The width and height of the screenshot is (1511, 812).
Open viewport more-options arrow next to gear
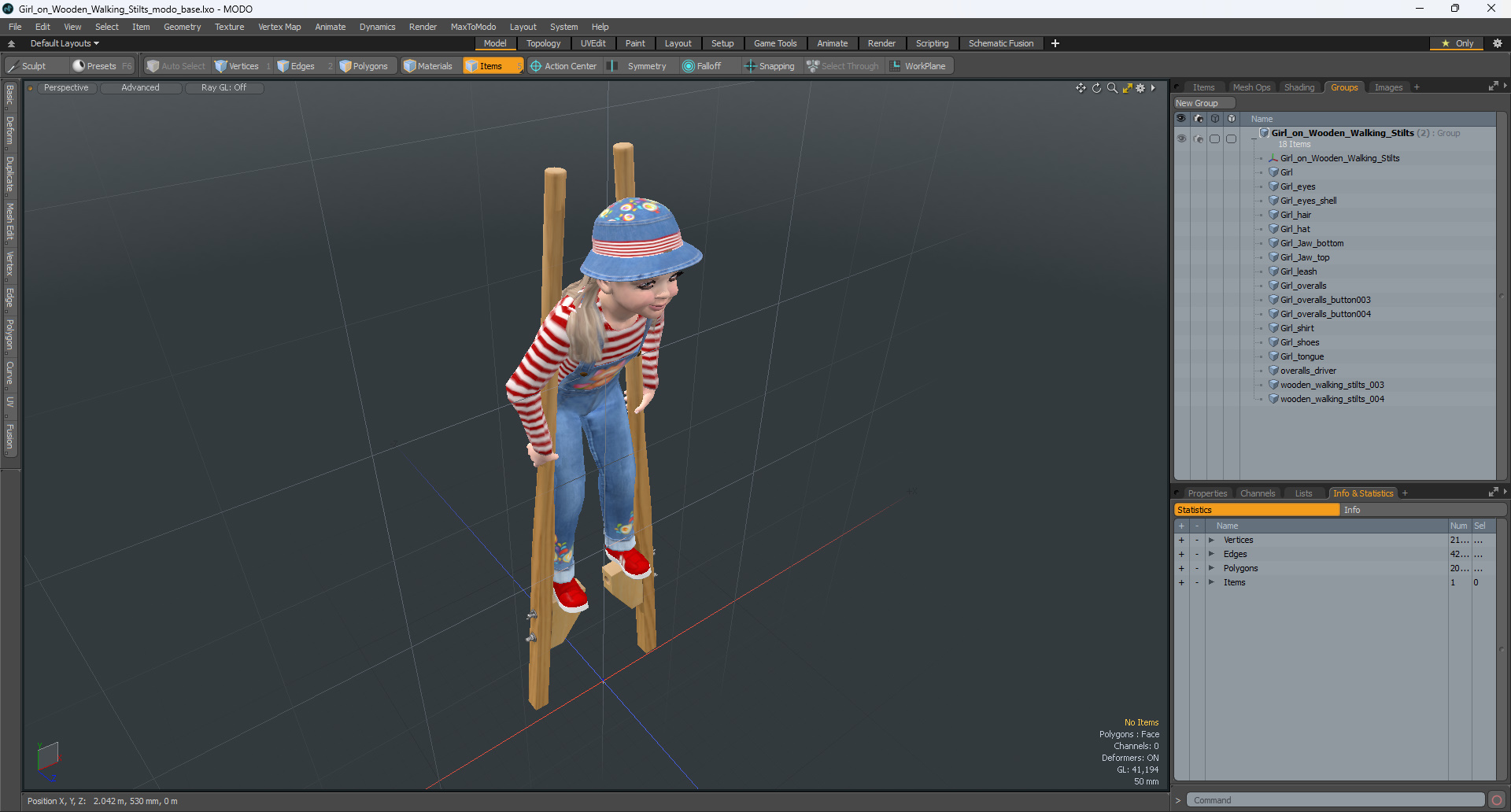(x=1153, y=88)
